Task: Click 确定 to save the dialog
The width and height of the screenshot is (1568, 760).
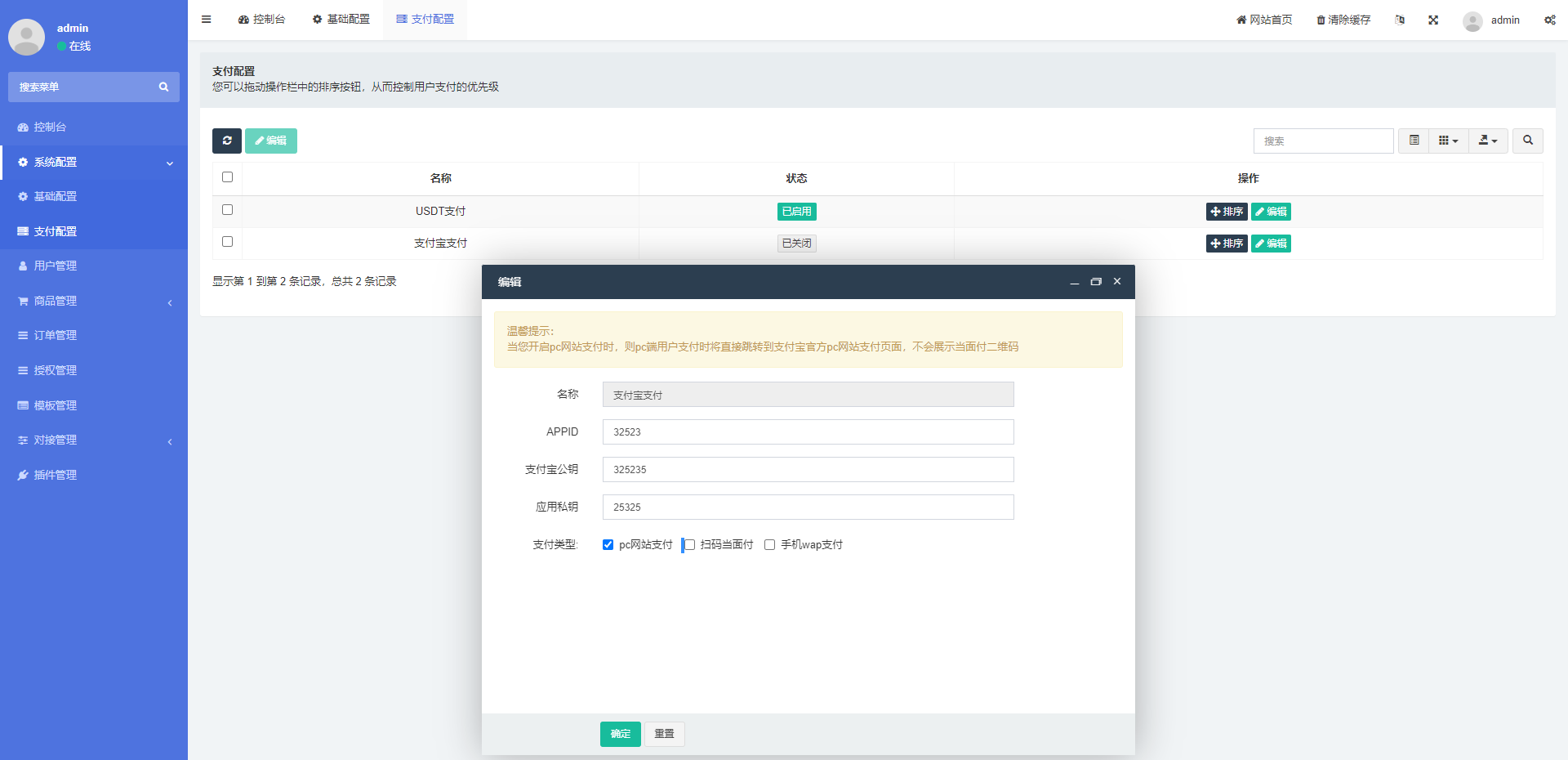Action: (621, 734)
